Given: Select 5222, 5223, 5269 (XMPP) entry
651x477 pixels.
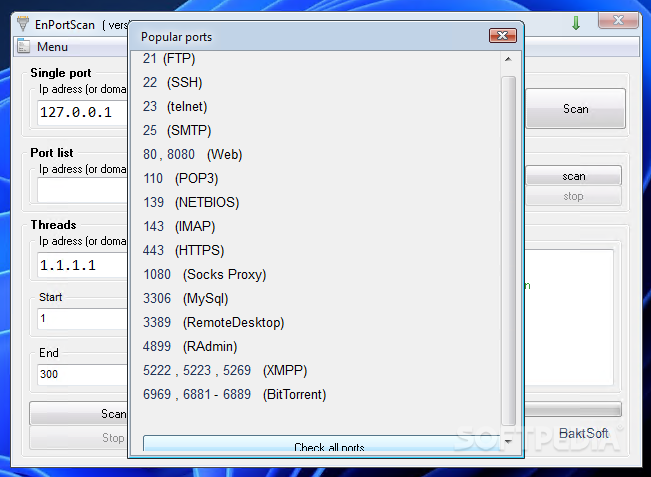Looking at the screenshot, I should (225, 370).
